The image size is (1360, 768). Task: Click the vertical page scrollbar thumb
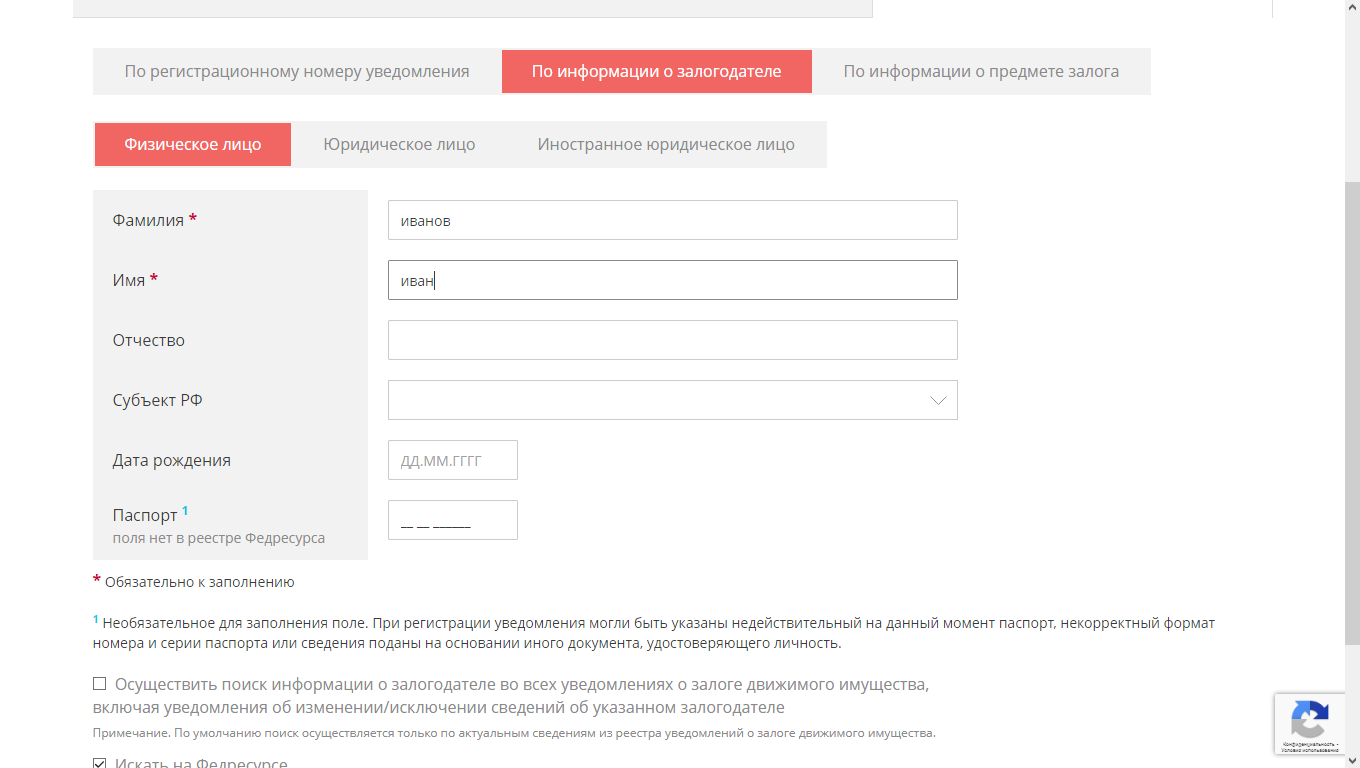click(1352, 410)
